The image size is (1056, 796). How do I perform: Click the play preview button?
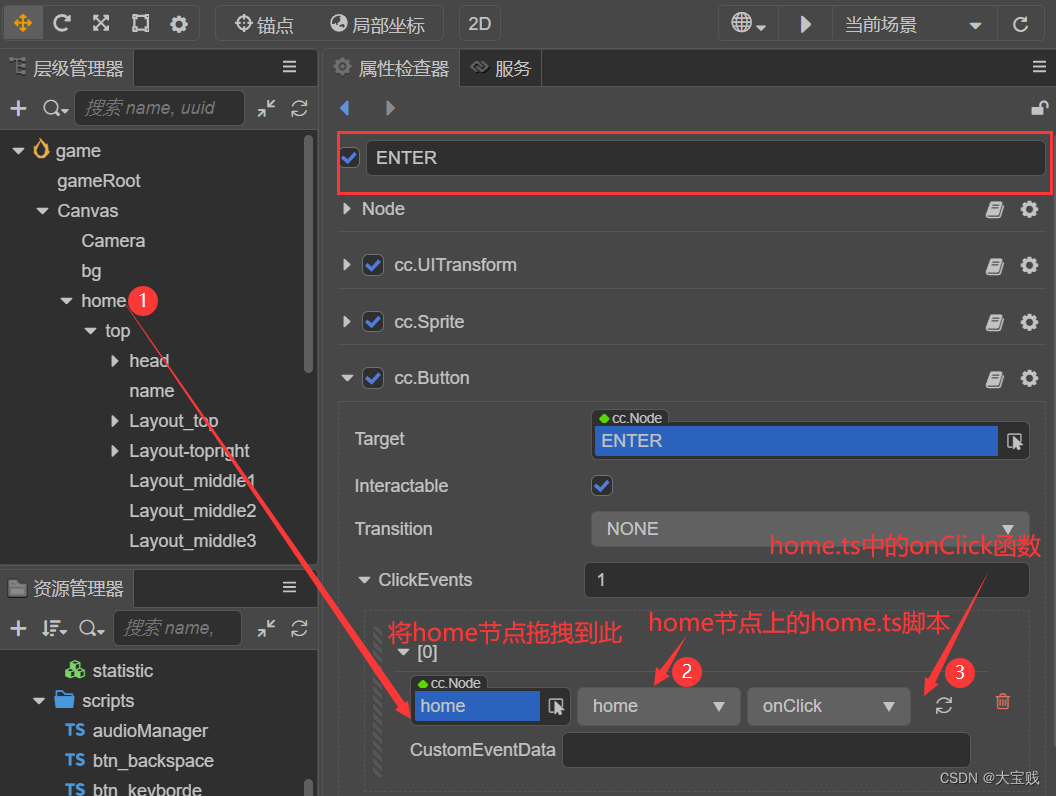point(805,24)
